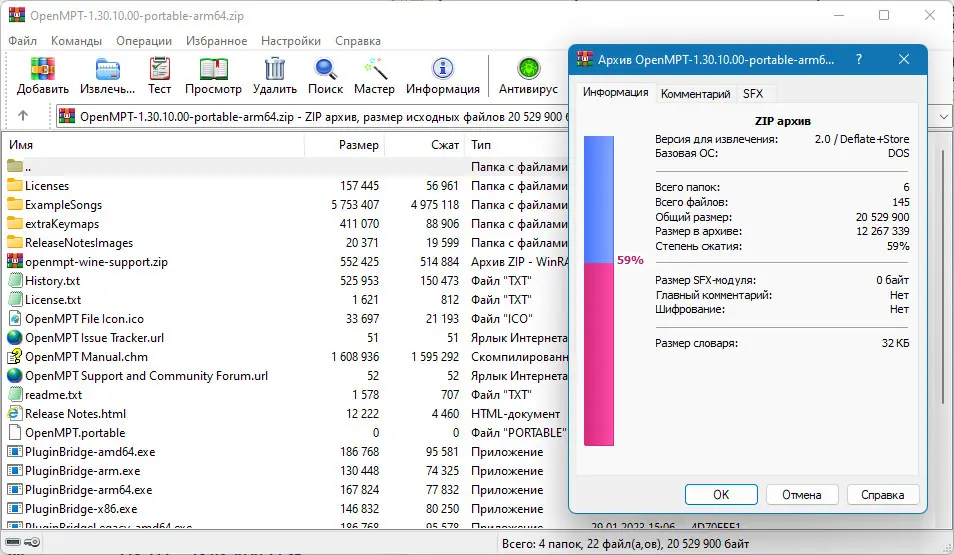The width and height of the screenshot is (954, 555).
Task: Click the openmpt-wine-support.zip archive icon
Action: pos(15,261)
